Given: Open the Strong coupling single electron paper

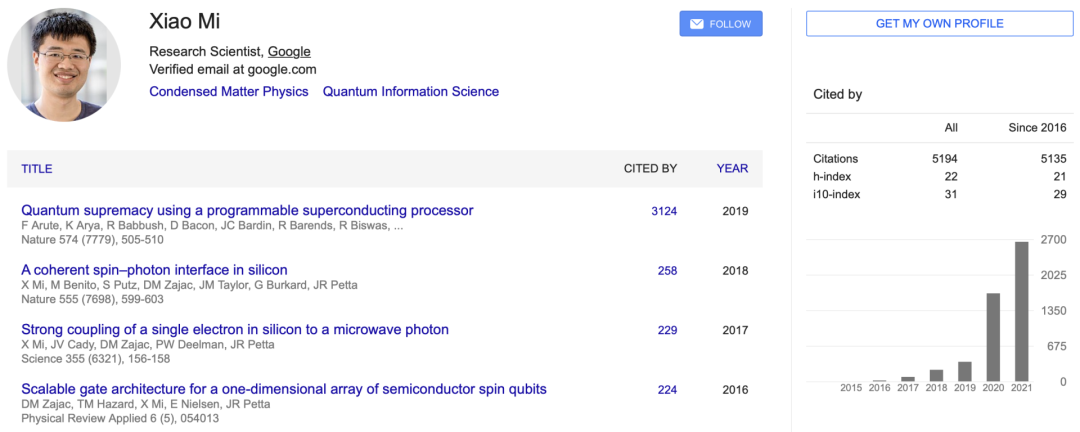Looking at the screenshot, I should coord(235,329).
